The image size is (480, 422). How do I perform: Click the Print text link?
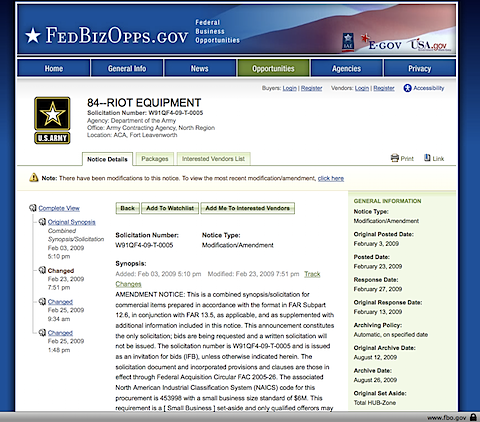click(407, 159)
